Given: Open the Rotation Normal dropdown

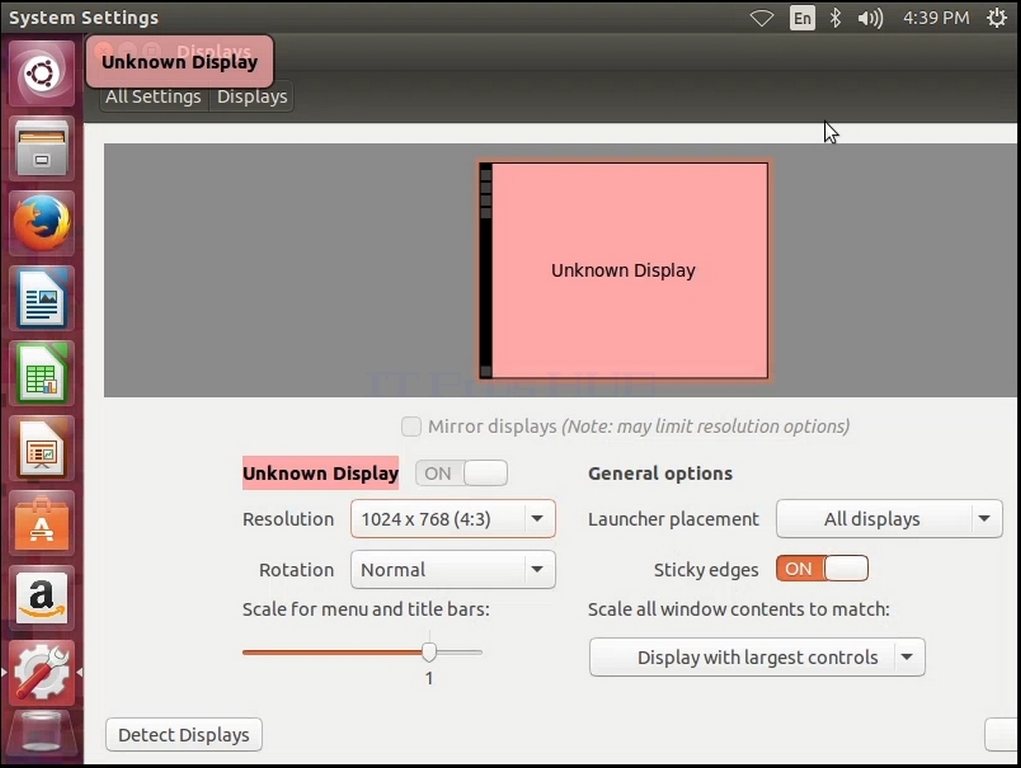Looking at the screenshot, I should [453, 569].
